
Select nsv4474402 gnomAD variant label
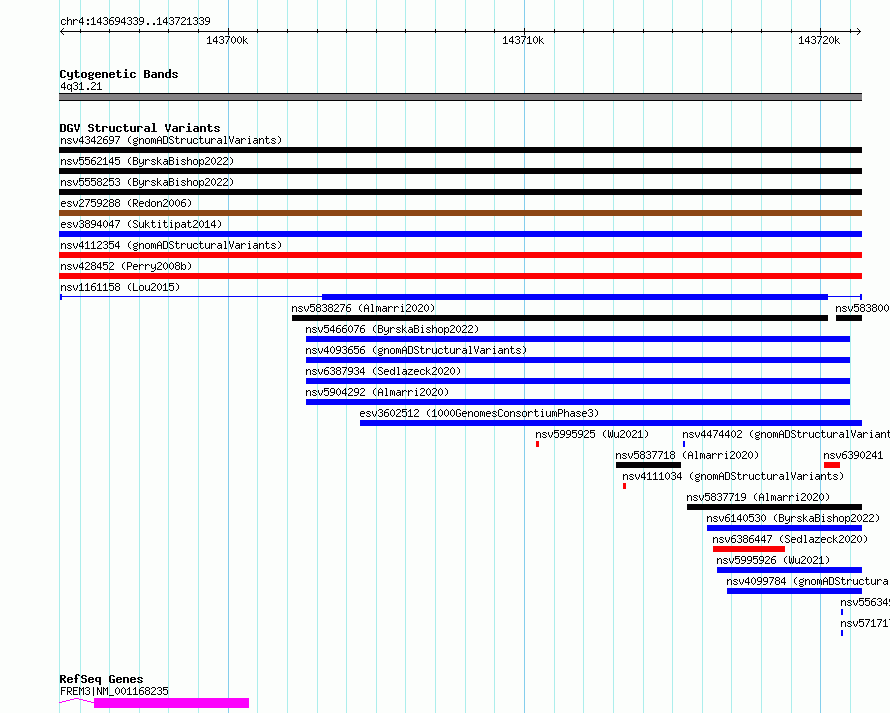pos(786,434)
